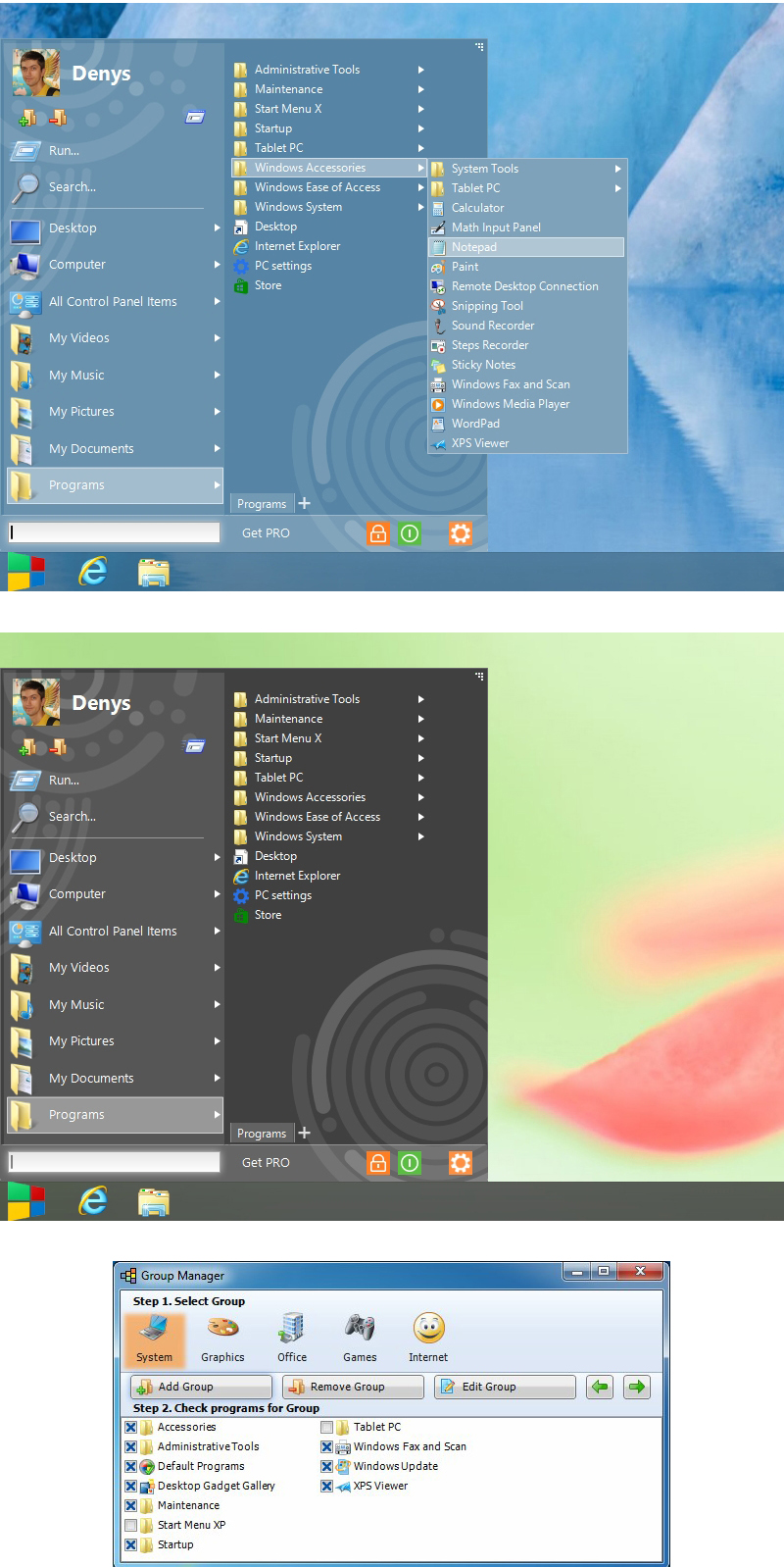The height and width of the screenshot is (1567, 784).
Task: Click the green right arrow in Group Manager
Action: coord(637,1387)
